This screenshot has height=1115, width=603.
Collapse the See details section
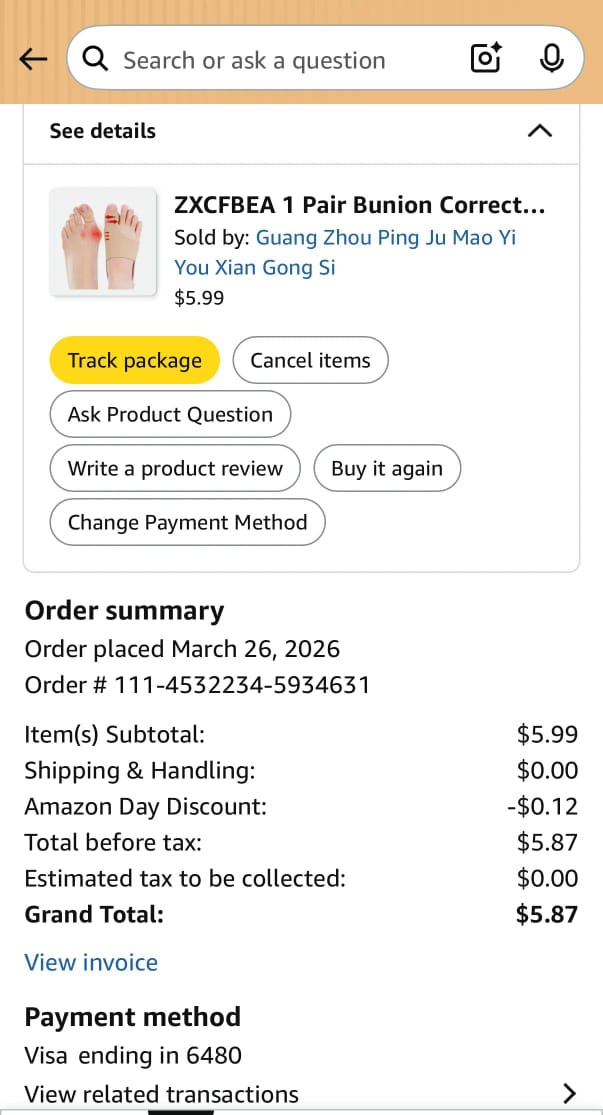tap(539, 131)
